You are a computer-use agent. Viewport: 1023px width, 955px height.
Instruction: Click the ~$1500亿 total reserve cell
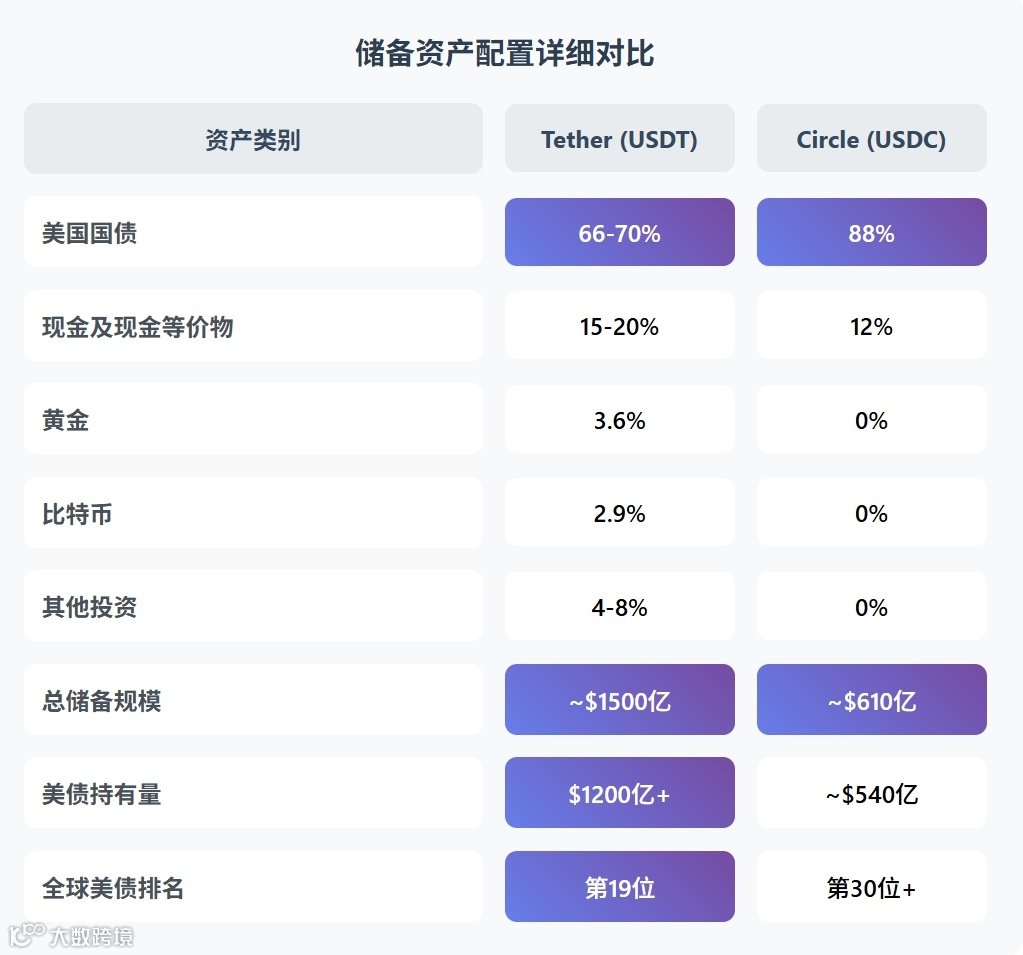click(619, 701)
